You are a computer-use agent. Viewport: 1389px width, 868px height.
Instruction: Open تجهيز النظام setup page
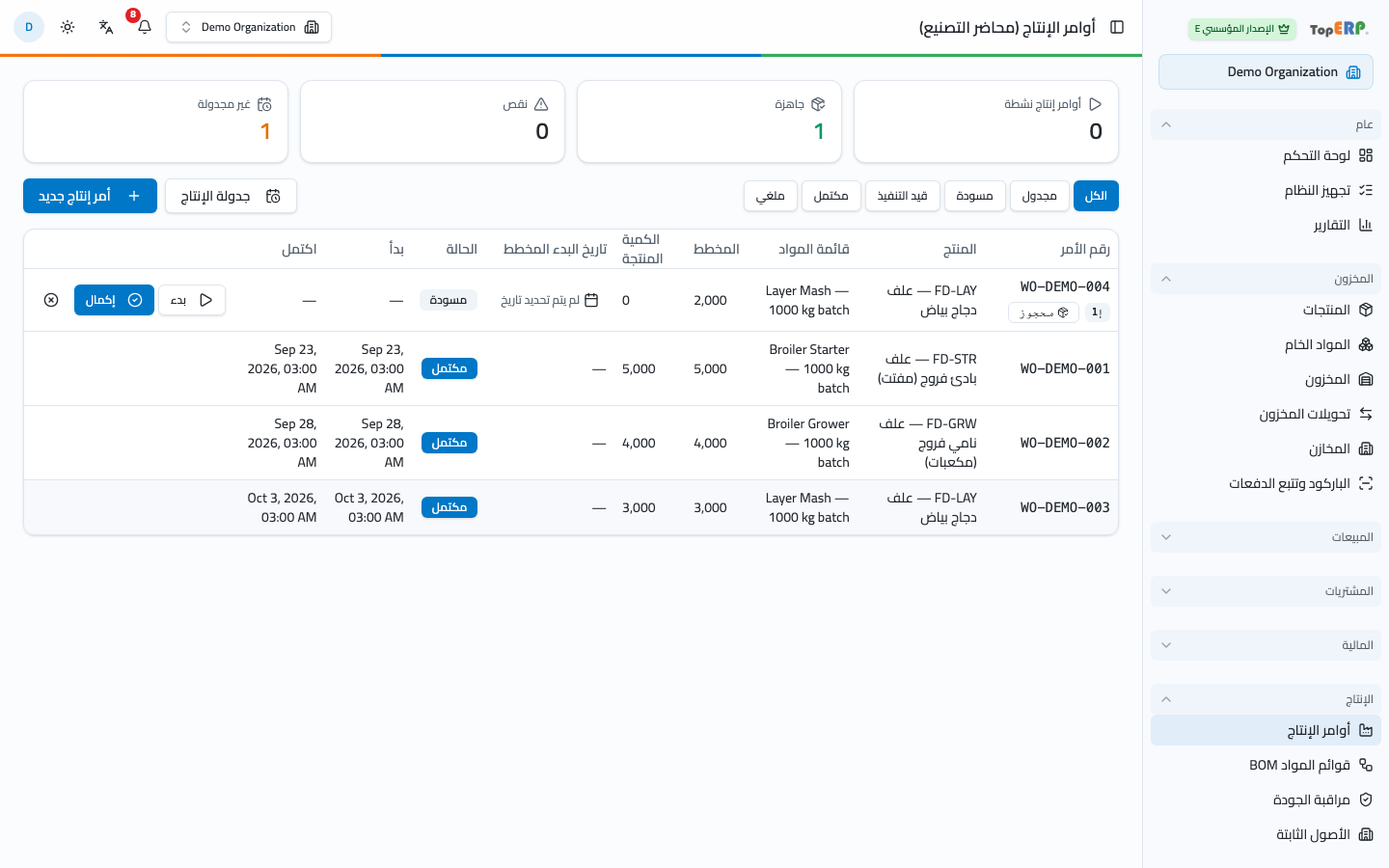click(x=1266, y=190)
